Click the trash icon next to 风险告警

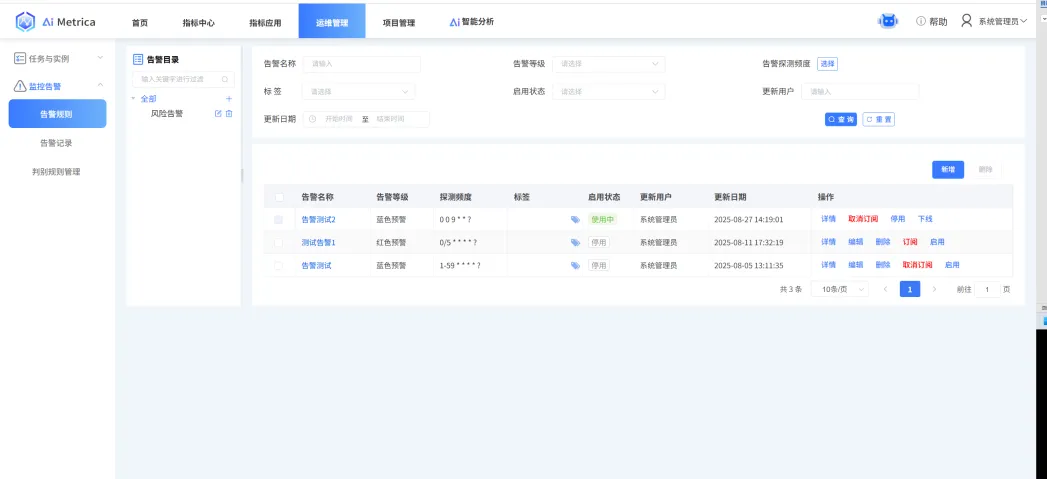[x=229, y=114]
